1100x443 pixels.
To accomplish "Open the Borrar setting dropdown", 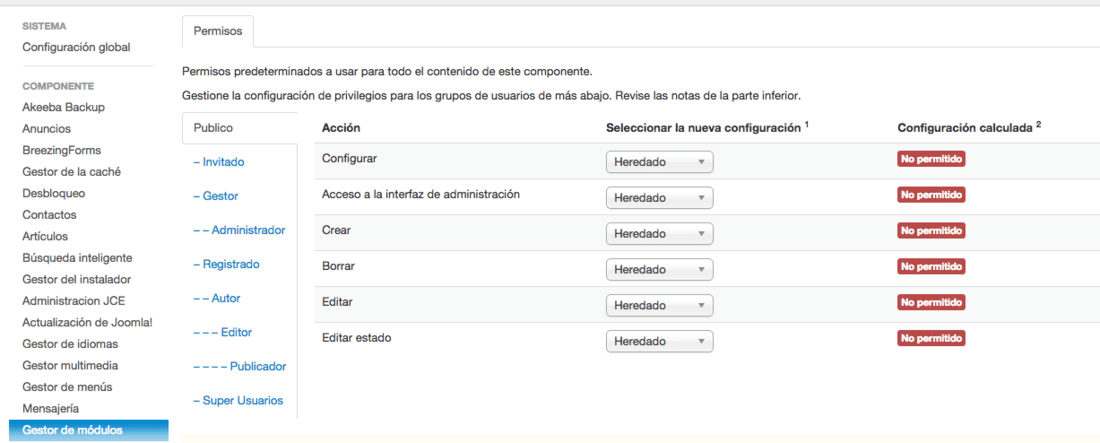I will point(659,270).
